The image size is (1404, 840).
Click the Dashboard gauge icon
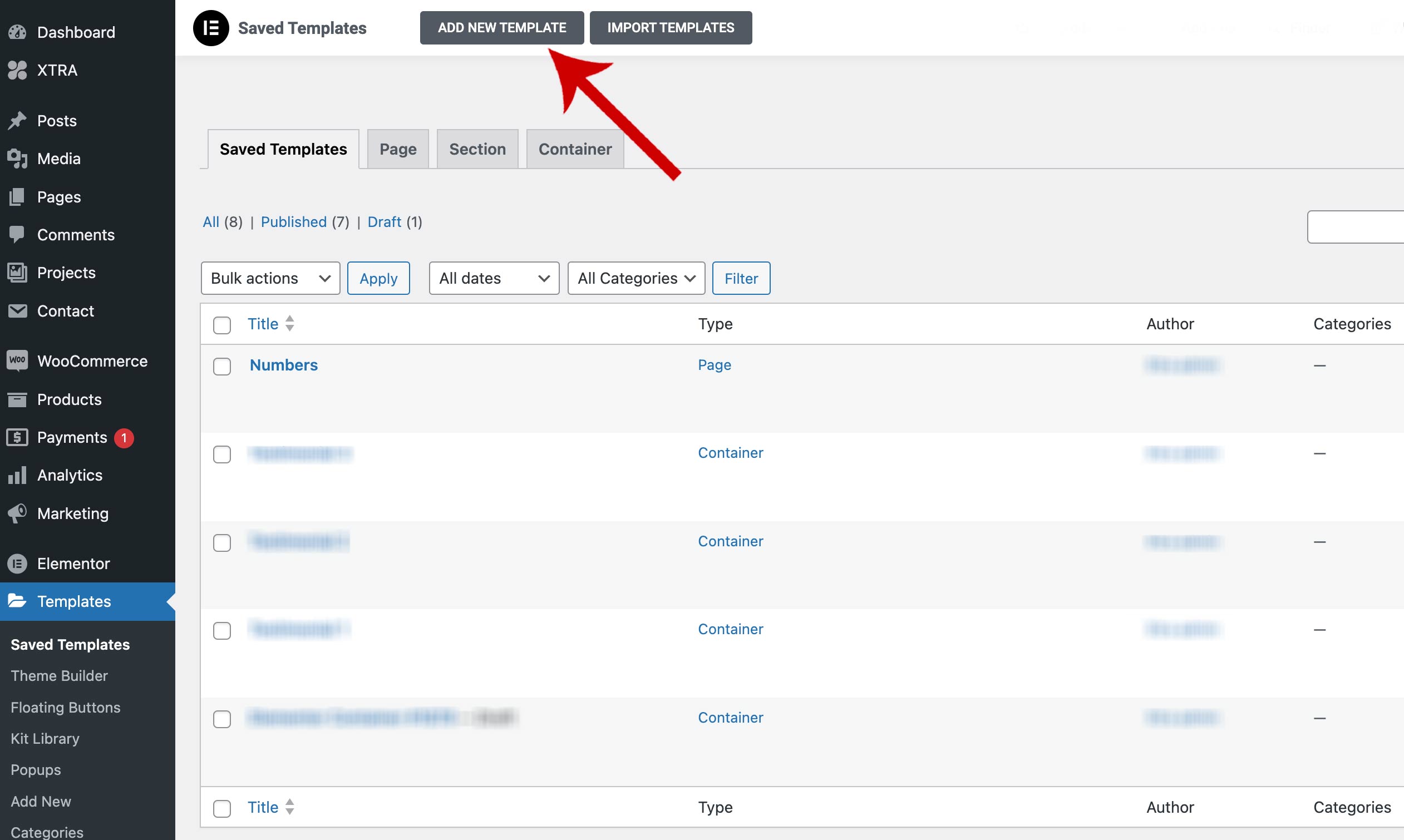17,32
